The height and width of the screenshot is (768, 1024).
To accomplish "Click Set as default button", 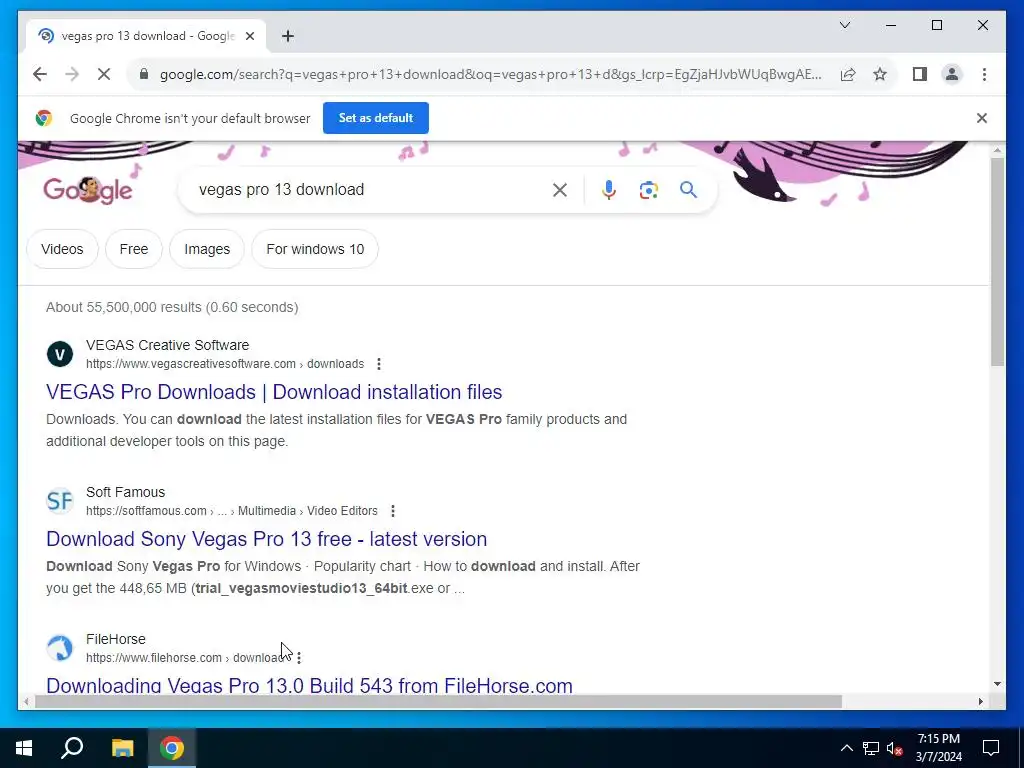I will [x=376, y=118].
